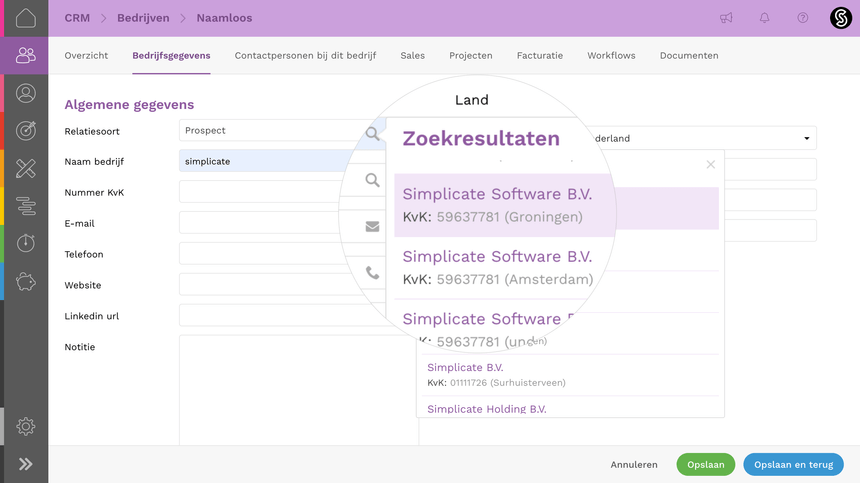860x483 pixels.
Task: Open announcements megaphone icon
Action: [726, 18]
